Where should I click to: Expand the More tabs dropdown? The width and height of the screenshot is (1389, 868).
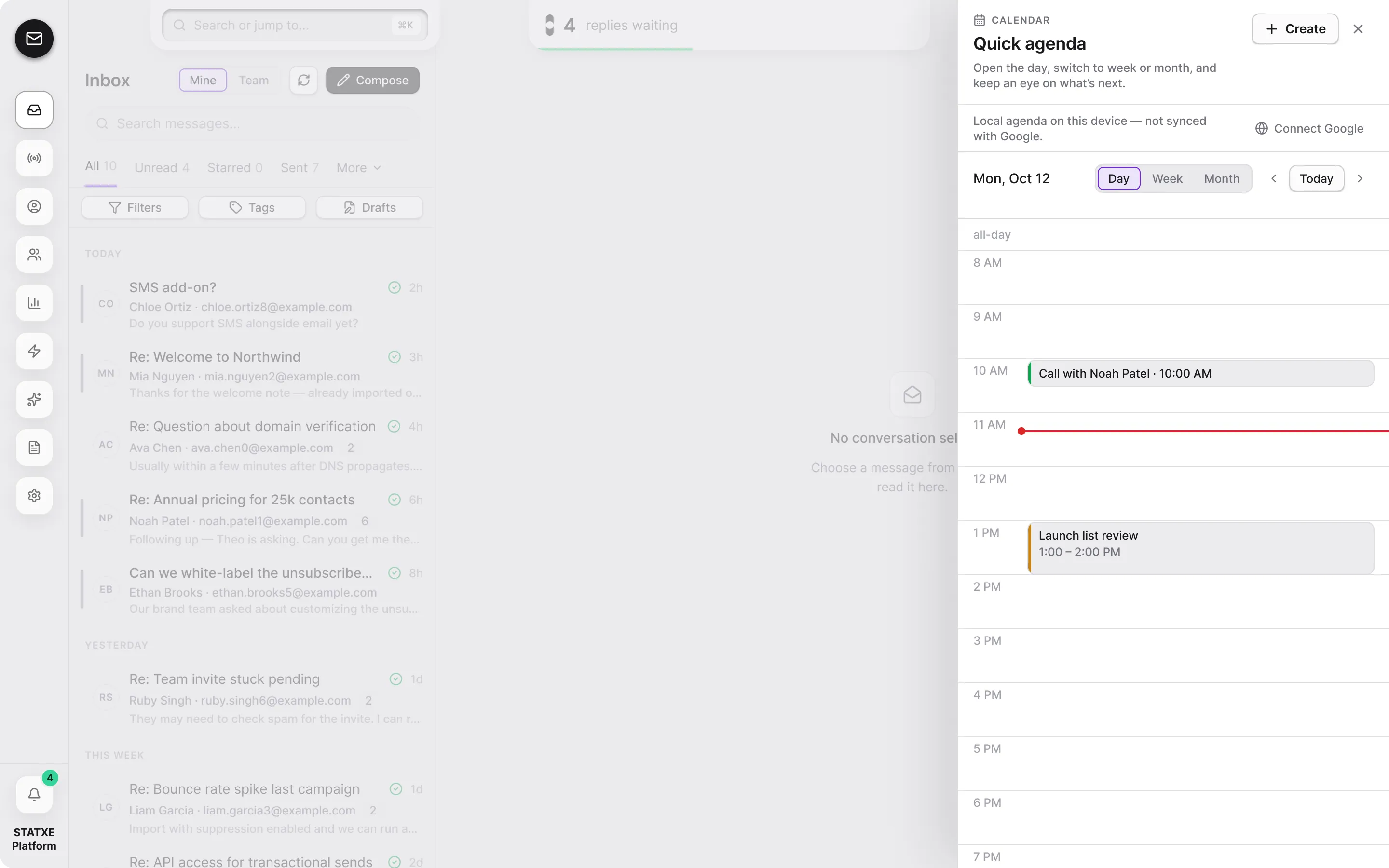pyautogui.click(x=359, y=168)
